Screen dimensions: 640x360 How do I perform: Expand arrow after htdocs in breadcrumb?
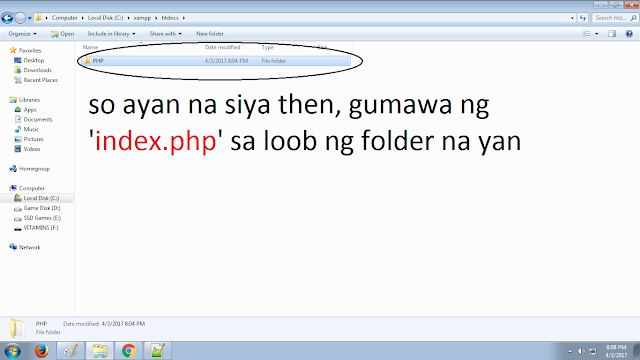[184, 18]
